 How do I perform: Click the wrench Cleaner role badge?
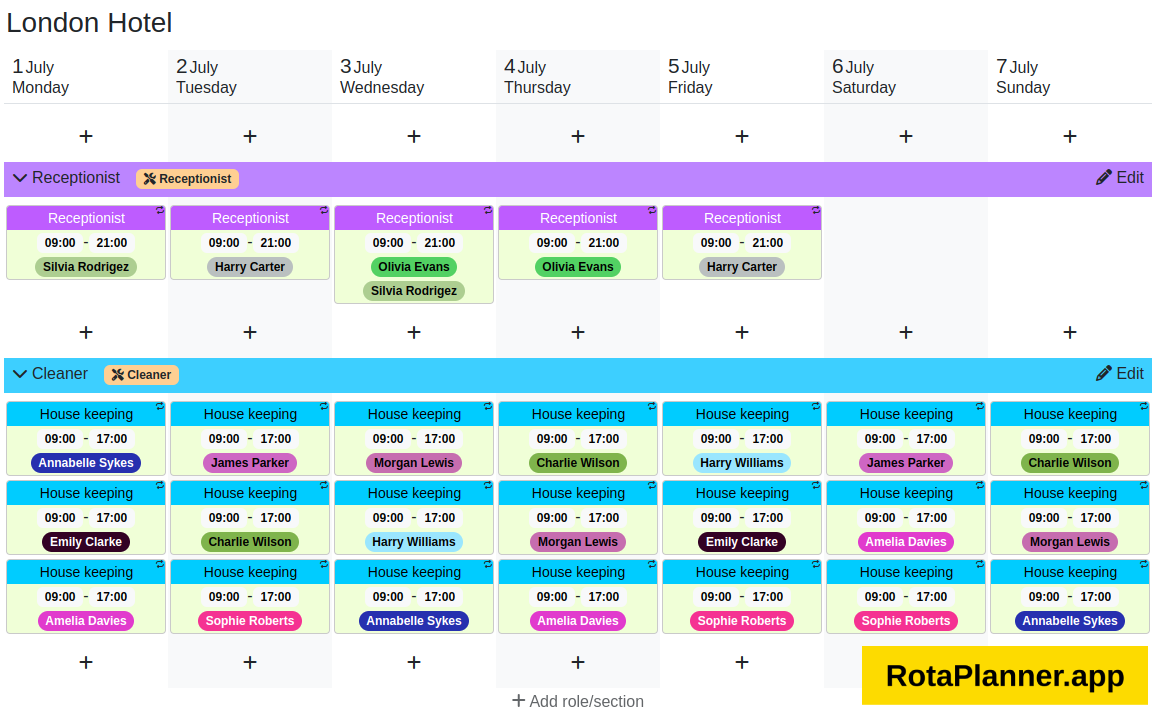(x=141, y=375)
